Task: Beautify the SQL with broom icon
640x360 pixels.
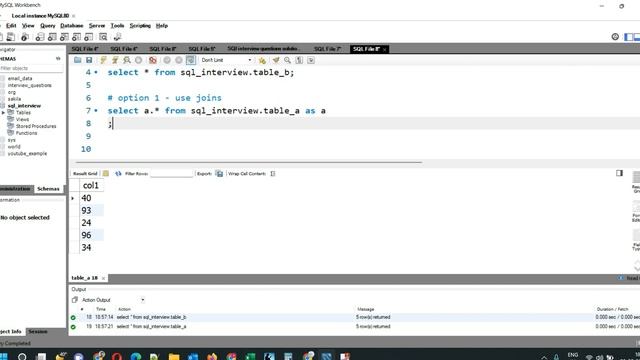Action: (x=276, y=60)
